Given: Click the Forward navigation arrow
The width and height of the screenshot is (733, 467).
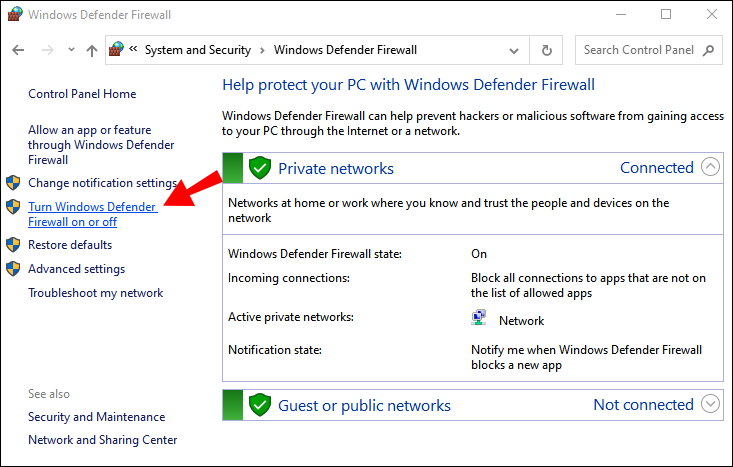Looking at the screenshot, I should point(47,50).
